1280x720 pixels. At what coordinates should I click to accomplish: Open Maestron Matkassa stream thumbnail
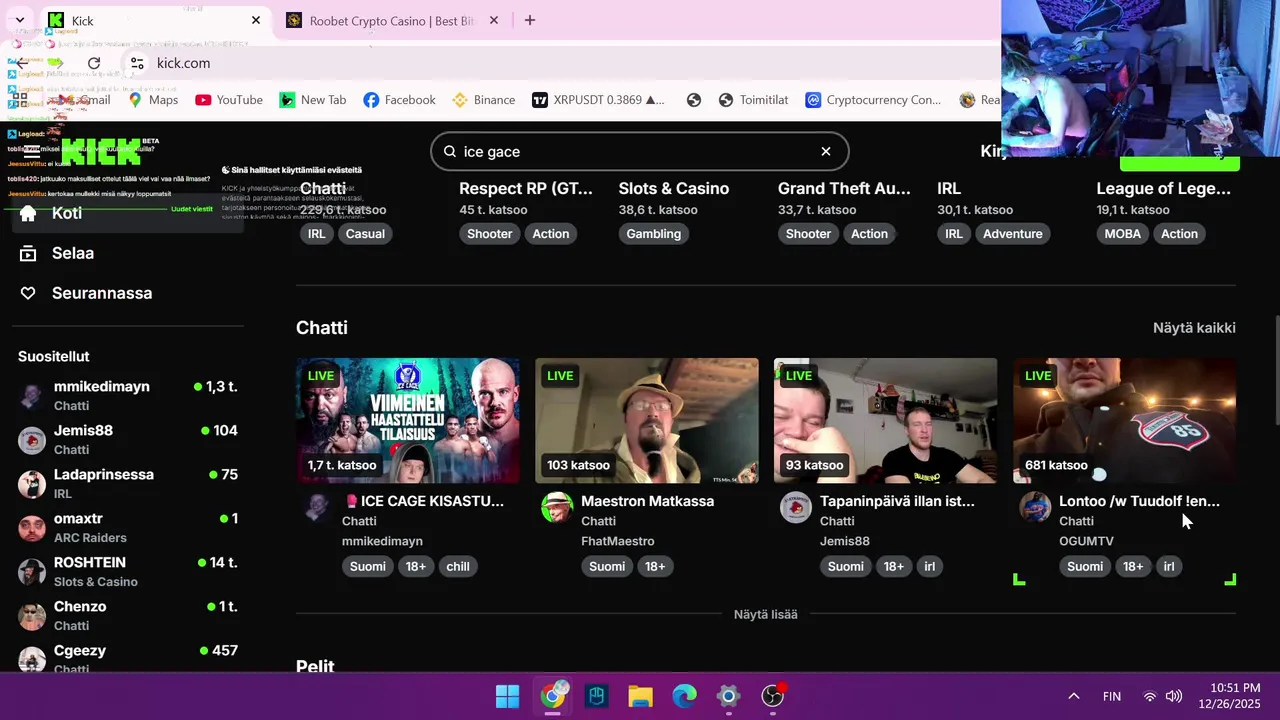647,421
